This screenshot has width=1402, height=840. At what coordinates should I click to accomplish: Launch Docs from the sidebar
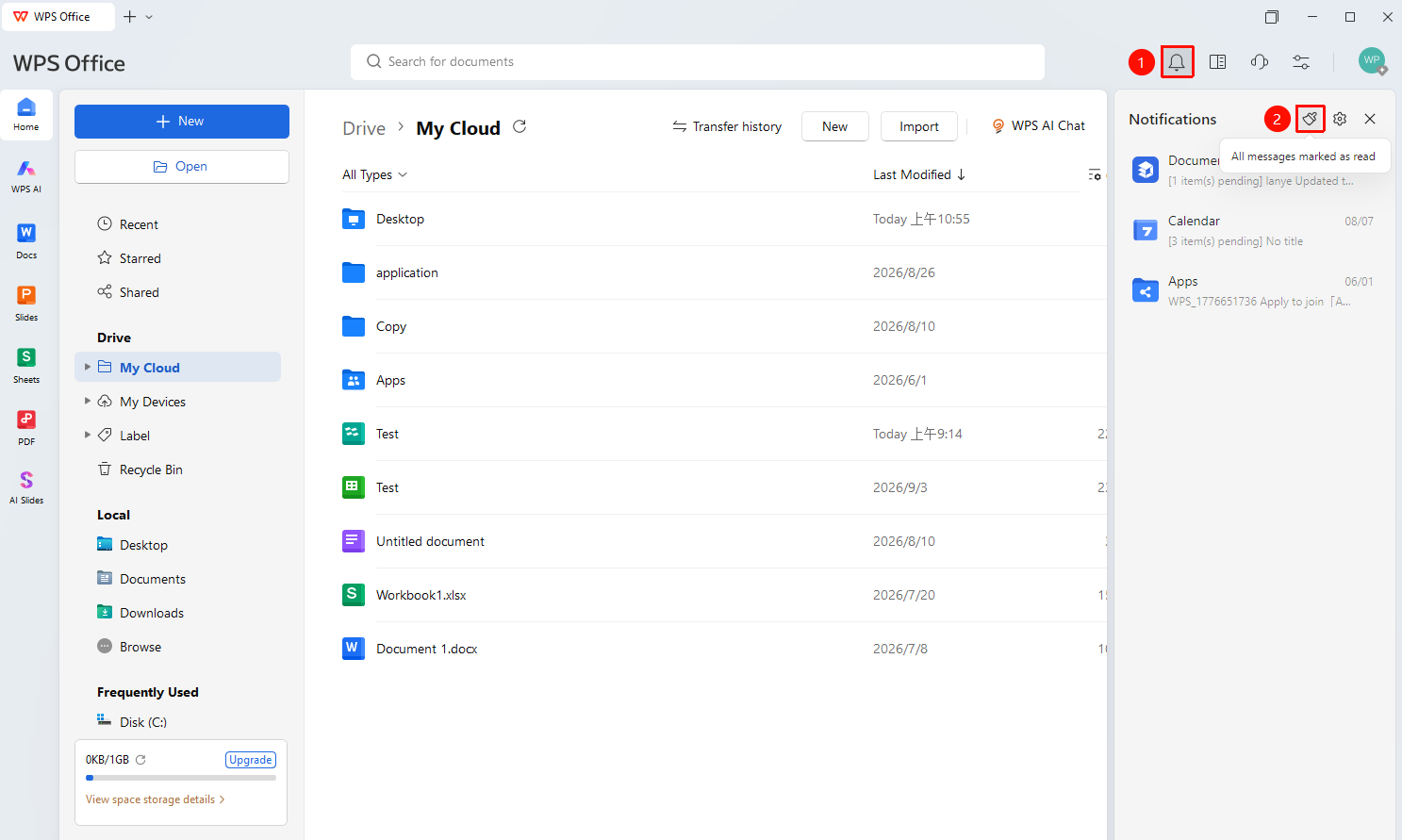(26, 241)
